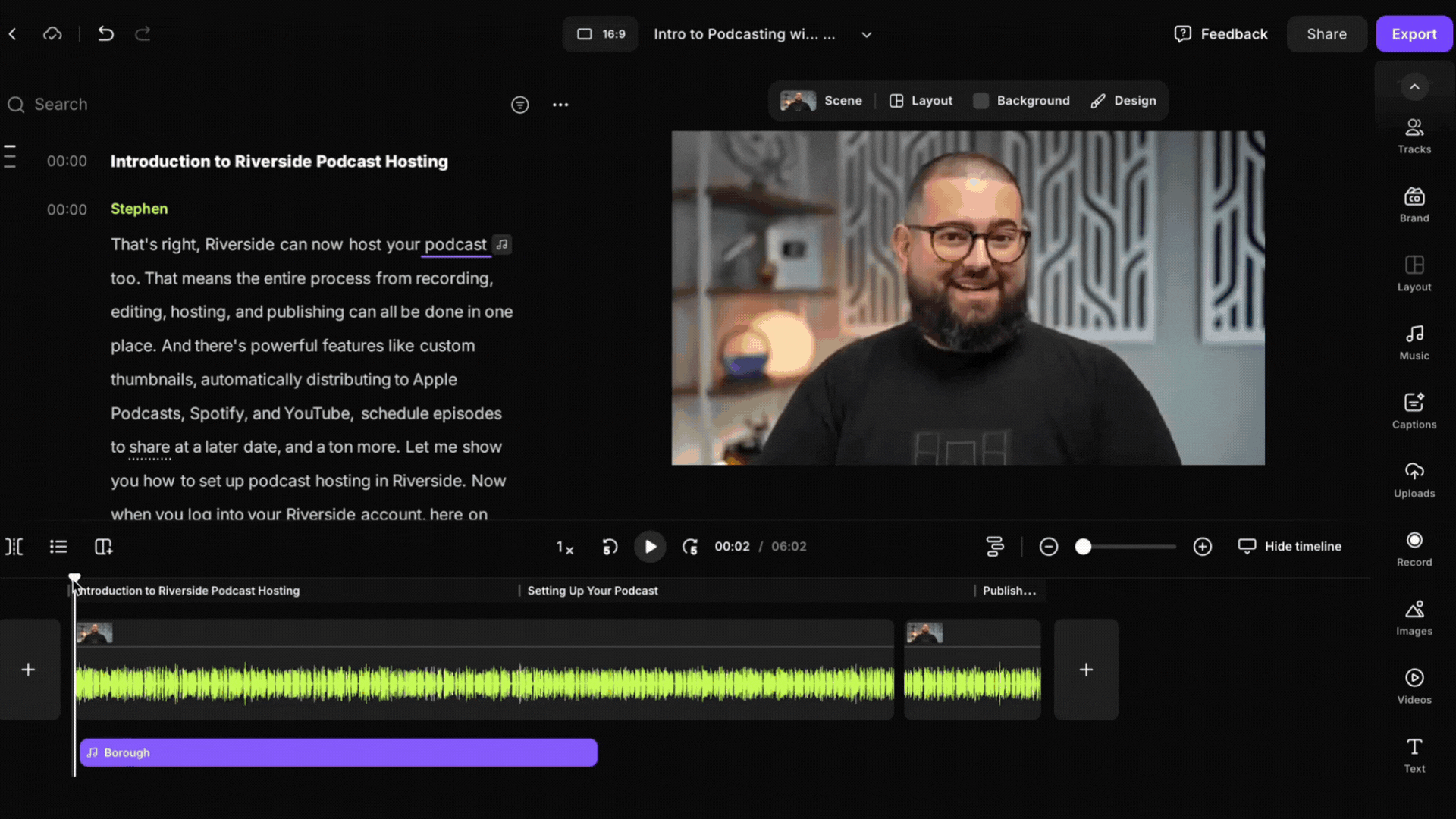This screenshot has width=1456, height=819.
Task: Open the Music panel in sidebar
Action: pyautogui.click(x=1414, y=343)
